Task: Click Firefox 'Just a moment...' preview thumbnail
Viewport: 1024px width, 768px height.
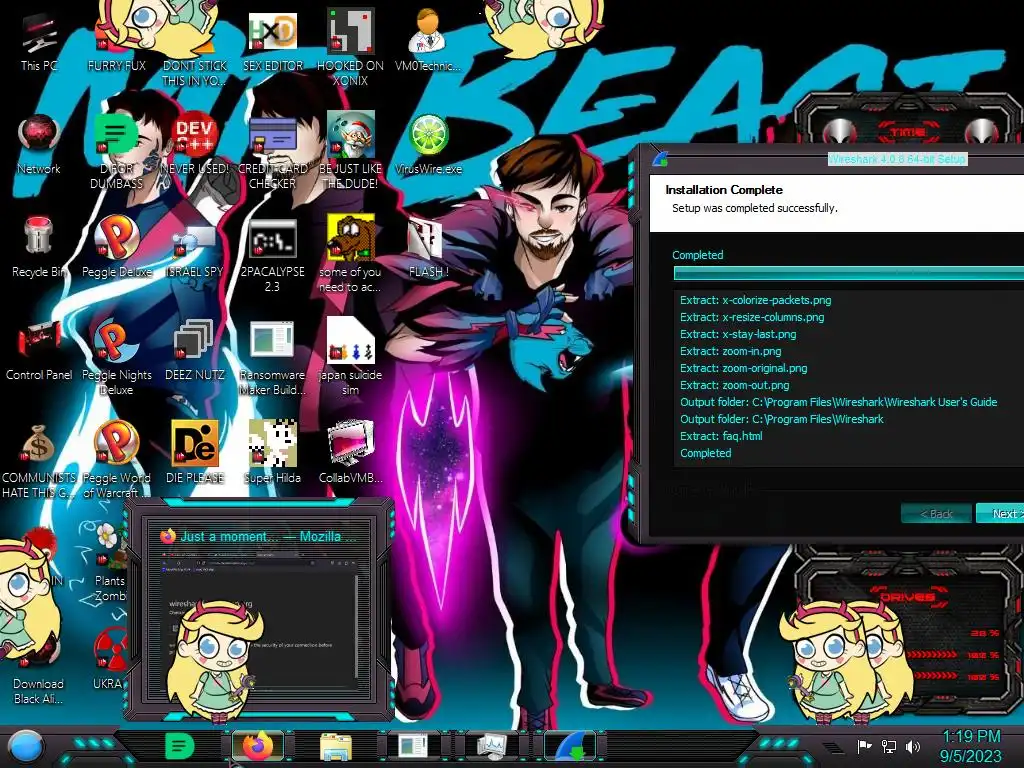Action: (x=260, y=610)
